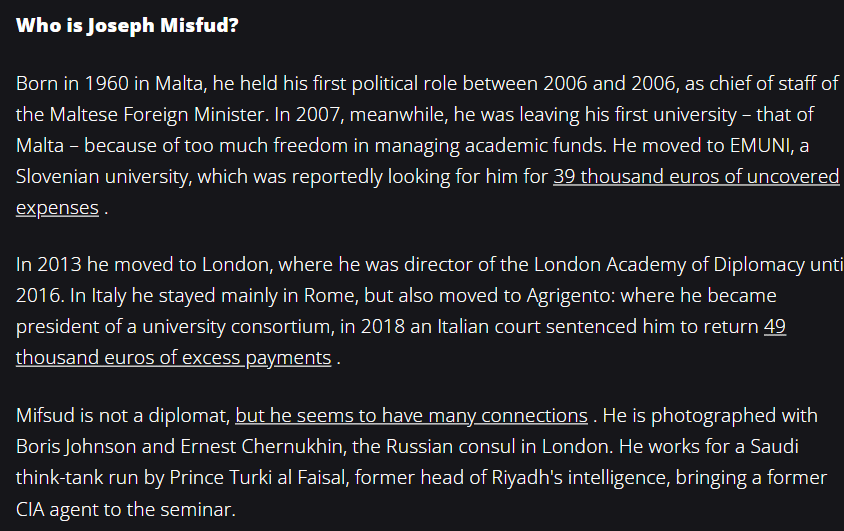Click the word 'Agrigento' in second paragraph
The height and width of the screenshot is (531, 844).
pos(570,296)
